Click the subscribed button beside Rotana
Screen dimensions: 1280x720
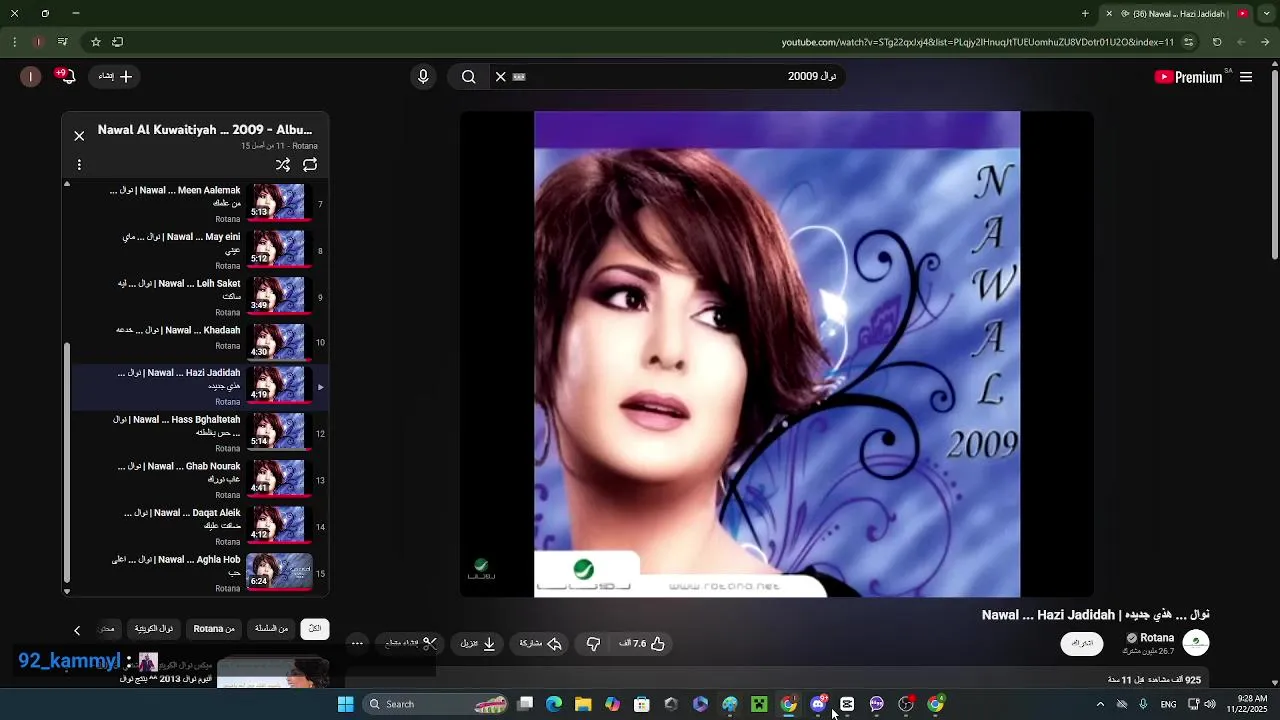[1082, 643]
